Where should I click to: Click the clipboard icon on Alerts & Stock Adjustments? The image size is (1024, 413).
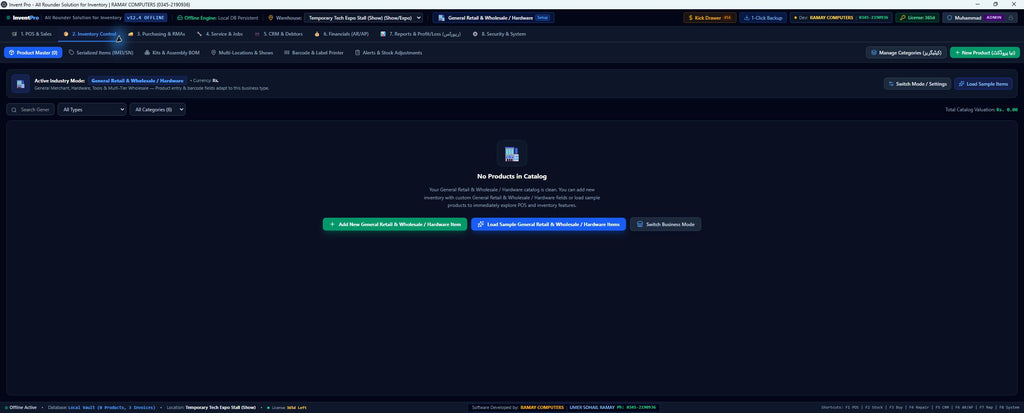tap(357, 52)
